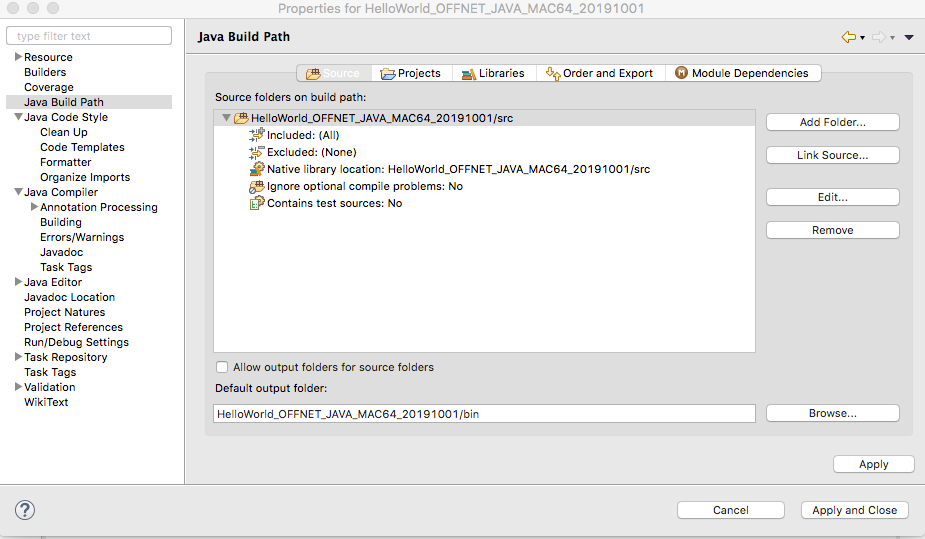Click the source folder icon for src
925x539 pixels.
(x=241, y=118)
